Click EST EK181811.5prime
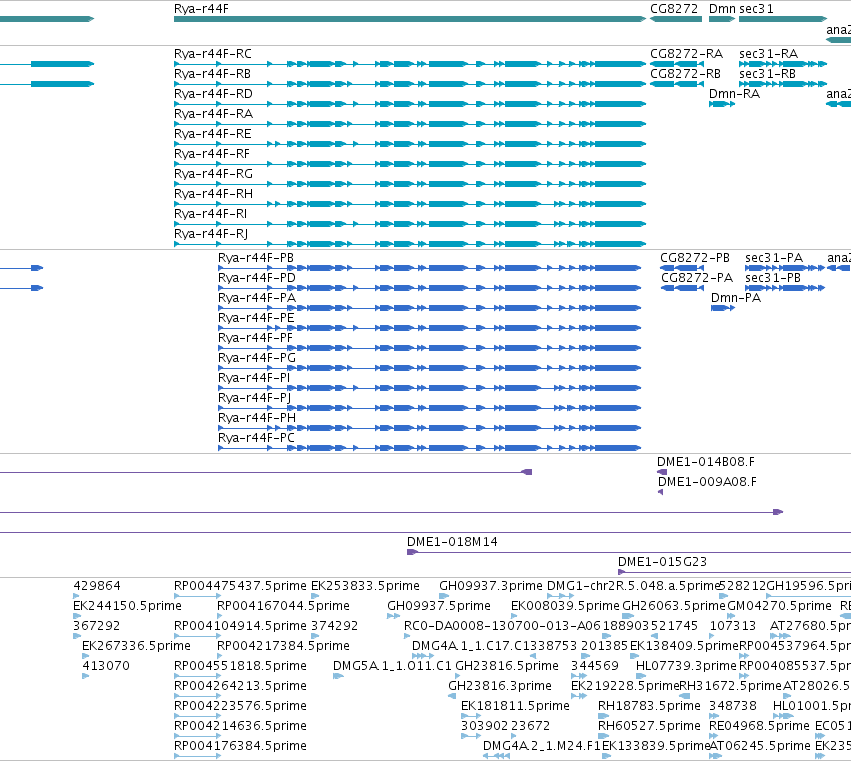 (x=515, y=707)
